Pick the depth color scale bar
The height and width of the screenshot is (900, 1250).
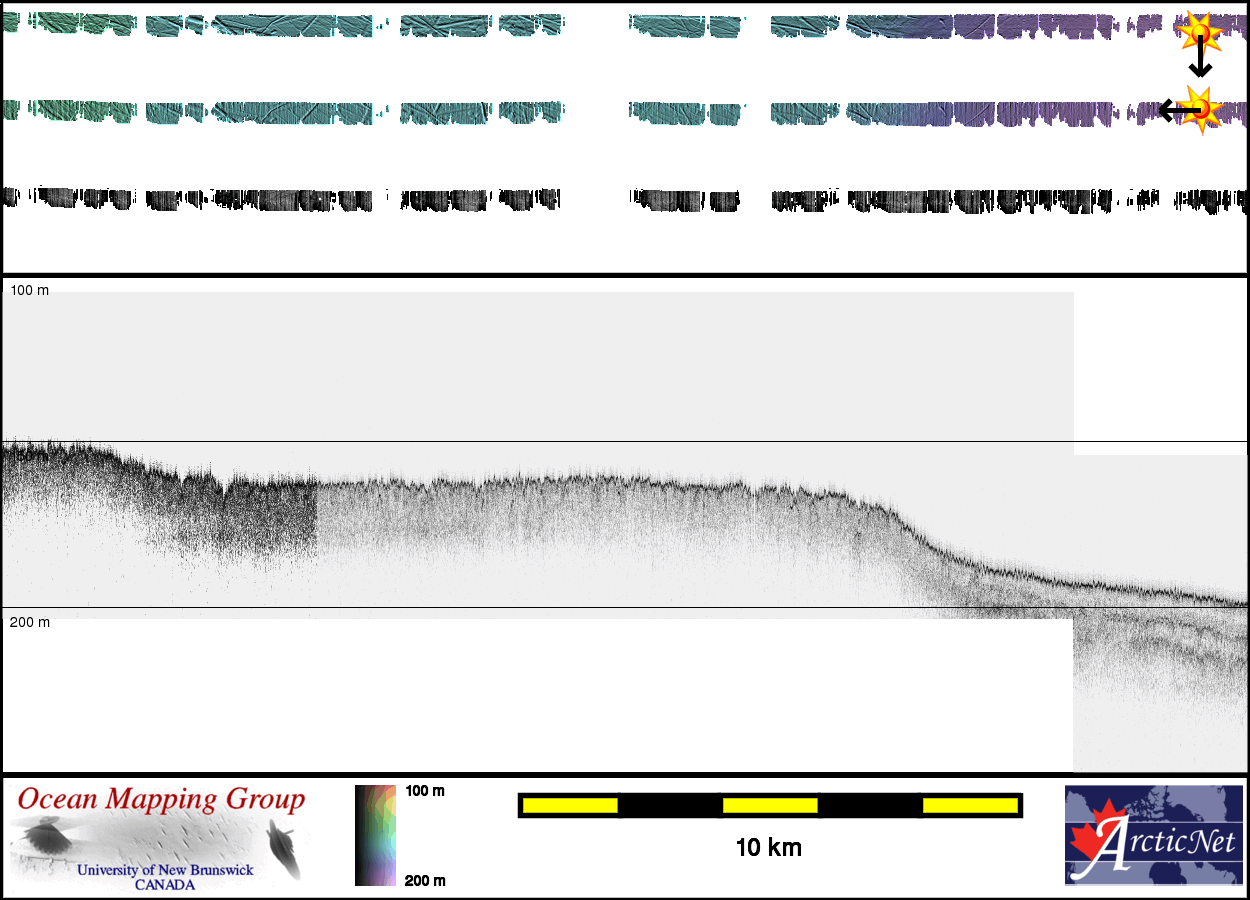point(376,835)
